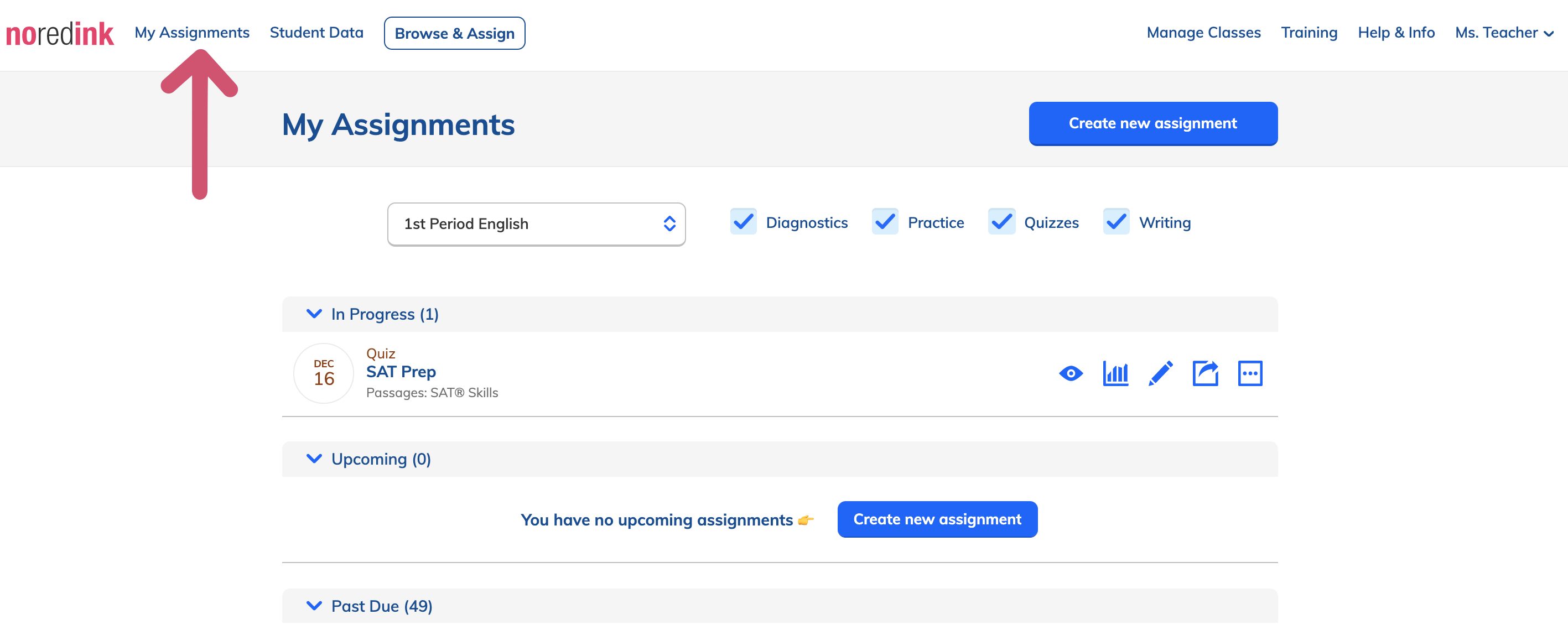Open the Training page

(1309, 33)
